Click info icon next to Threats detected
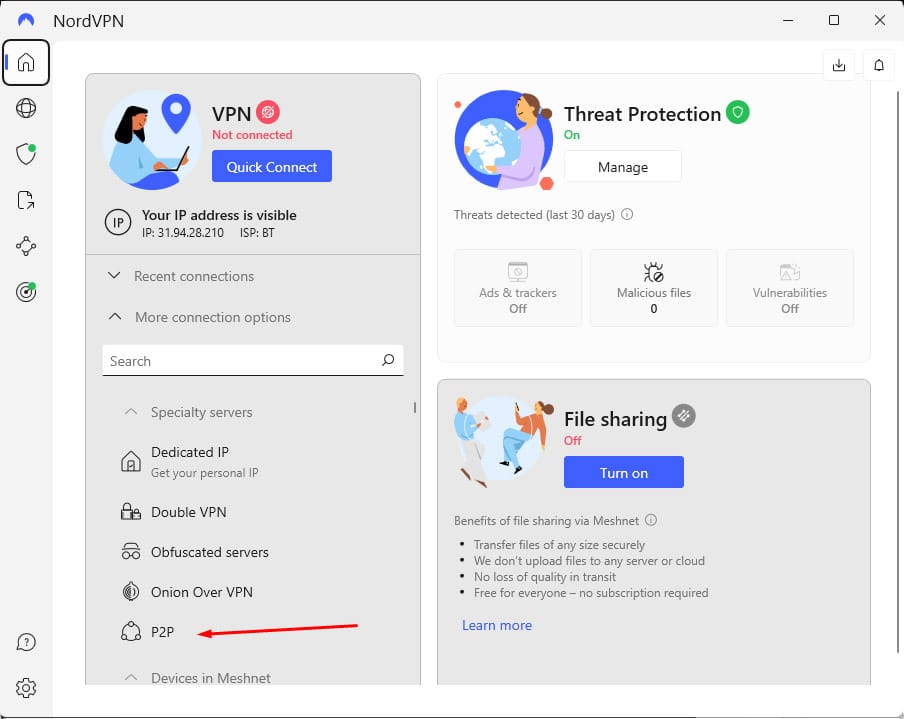This screenshot has height=719, width=904. point(627,214)
